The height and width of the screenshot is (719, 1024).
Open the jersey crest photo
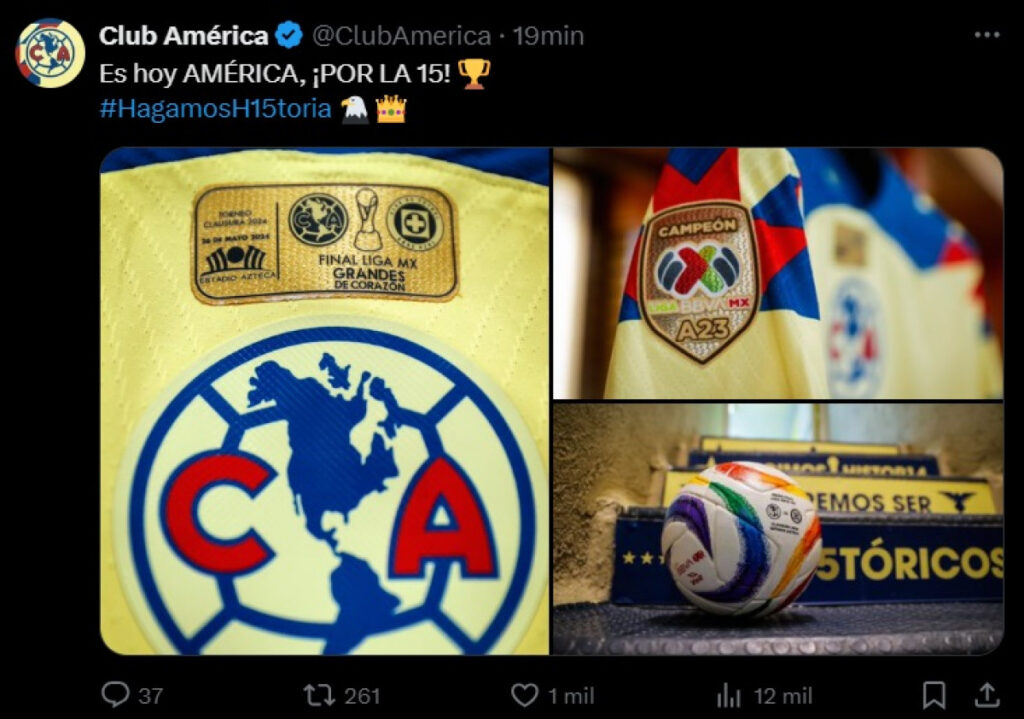point(325,401)
